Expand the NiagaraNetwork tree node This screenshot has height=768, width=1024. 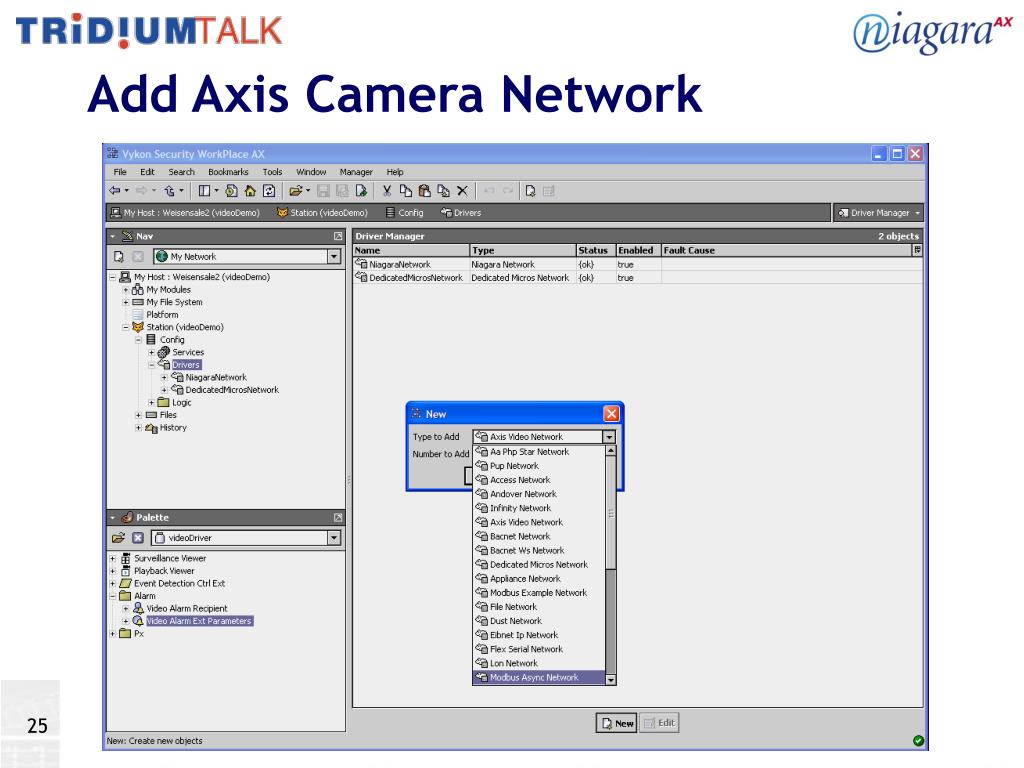163,377
